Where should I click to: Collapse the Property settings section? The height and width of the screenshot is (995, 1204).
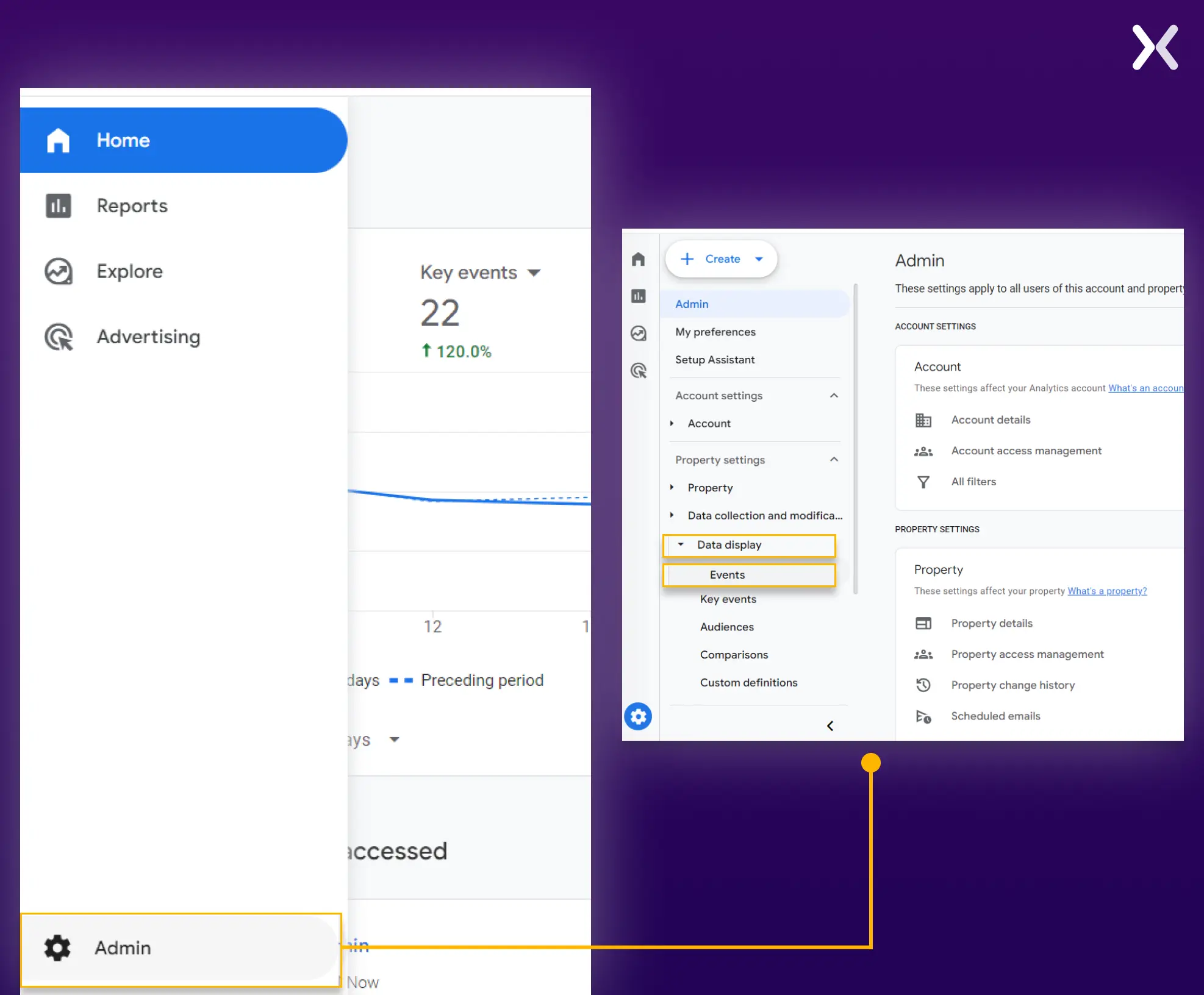point(833,460)
